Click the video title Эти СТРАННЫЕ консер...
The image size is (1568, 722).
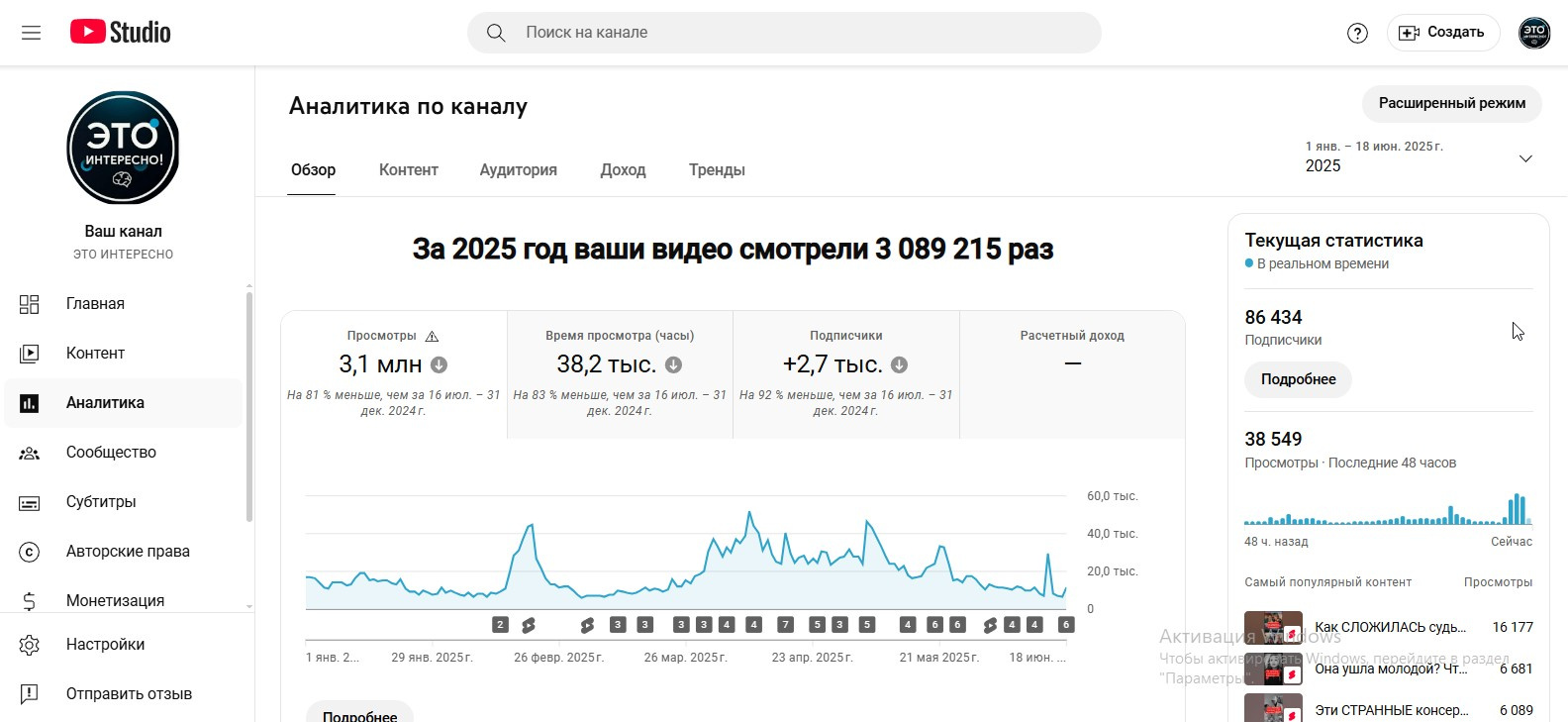(1391, 710)
